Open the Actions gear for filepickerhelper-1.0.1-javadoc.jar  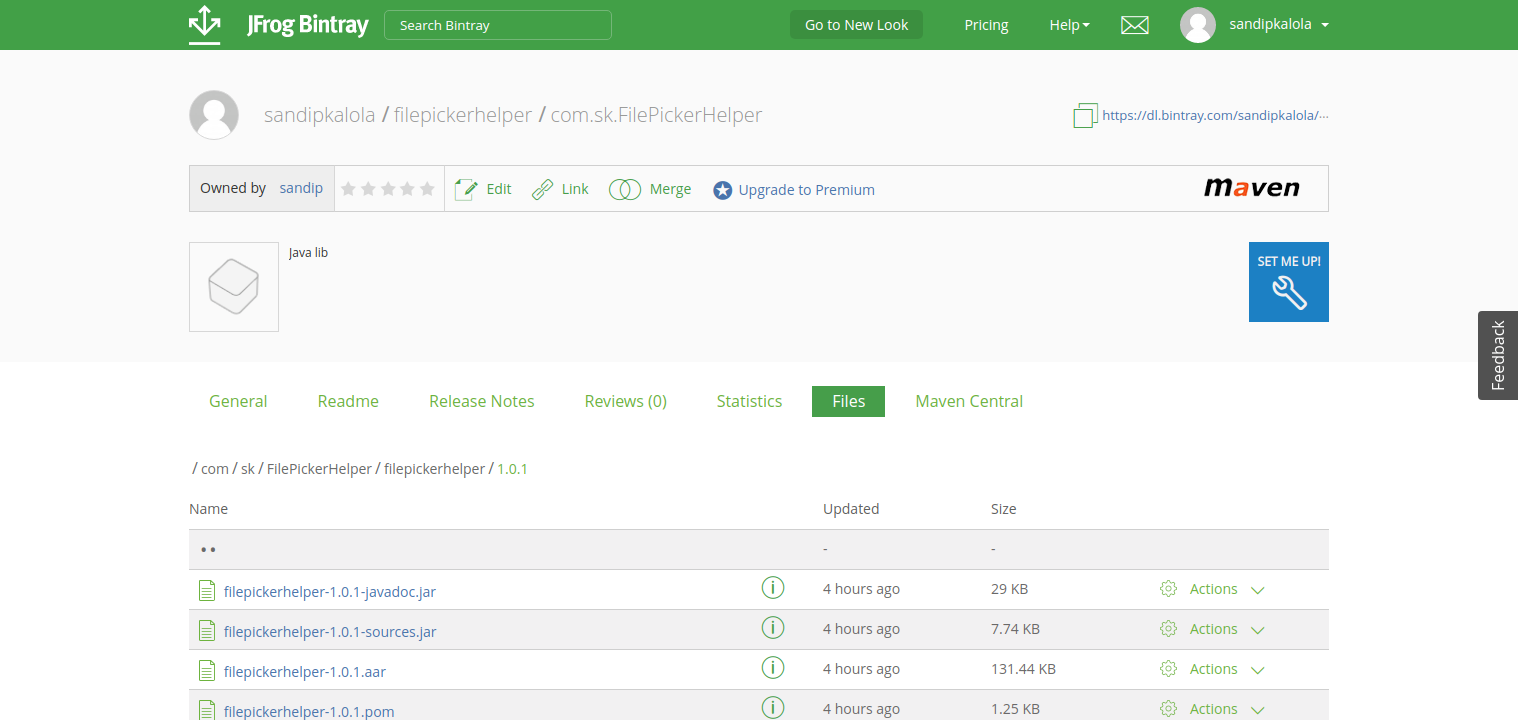(x=1168, y=588)
